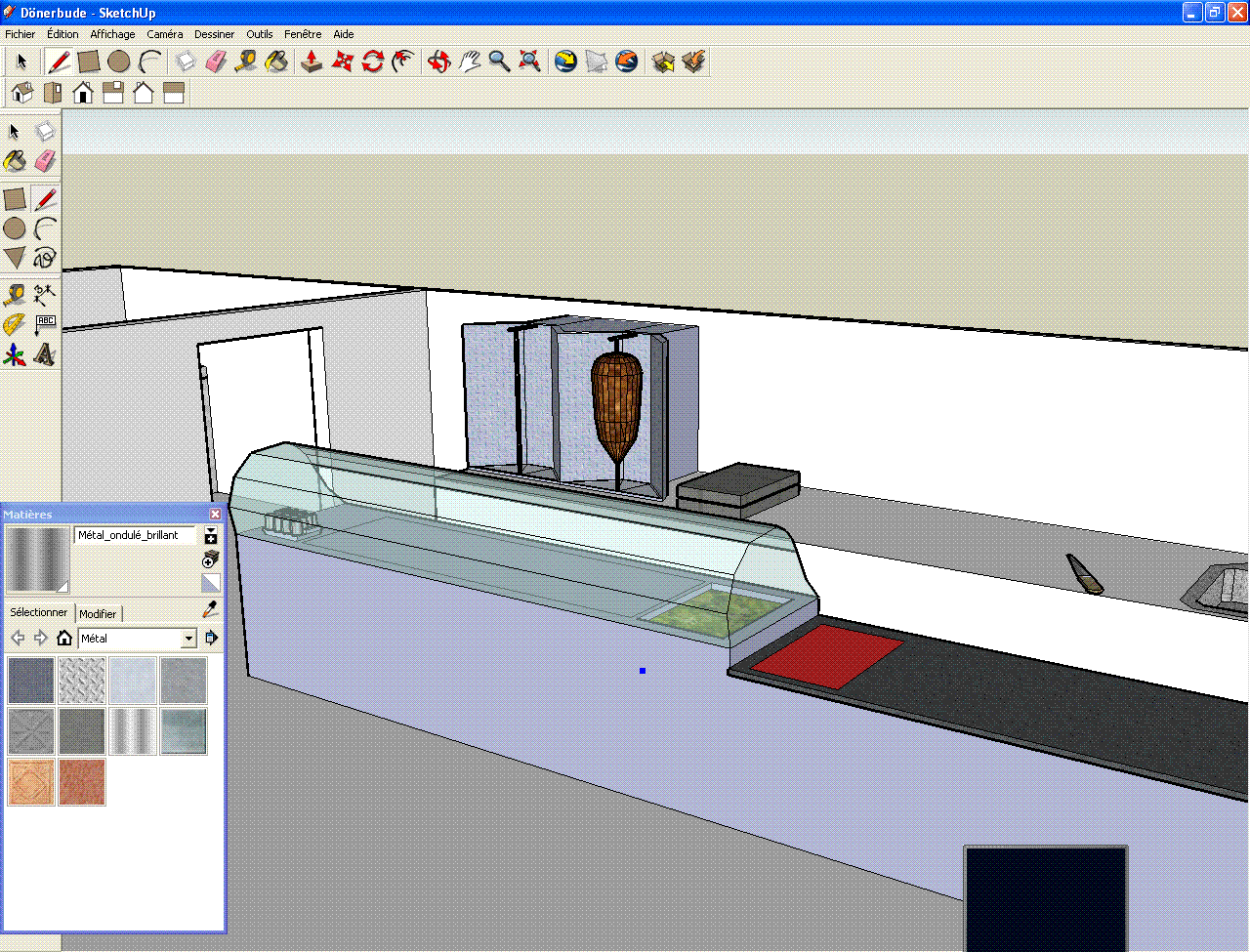Select the Axes tool
This screenshot has height=952, width=1250.
coord(14,354)
